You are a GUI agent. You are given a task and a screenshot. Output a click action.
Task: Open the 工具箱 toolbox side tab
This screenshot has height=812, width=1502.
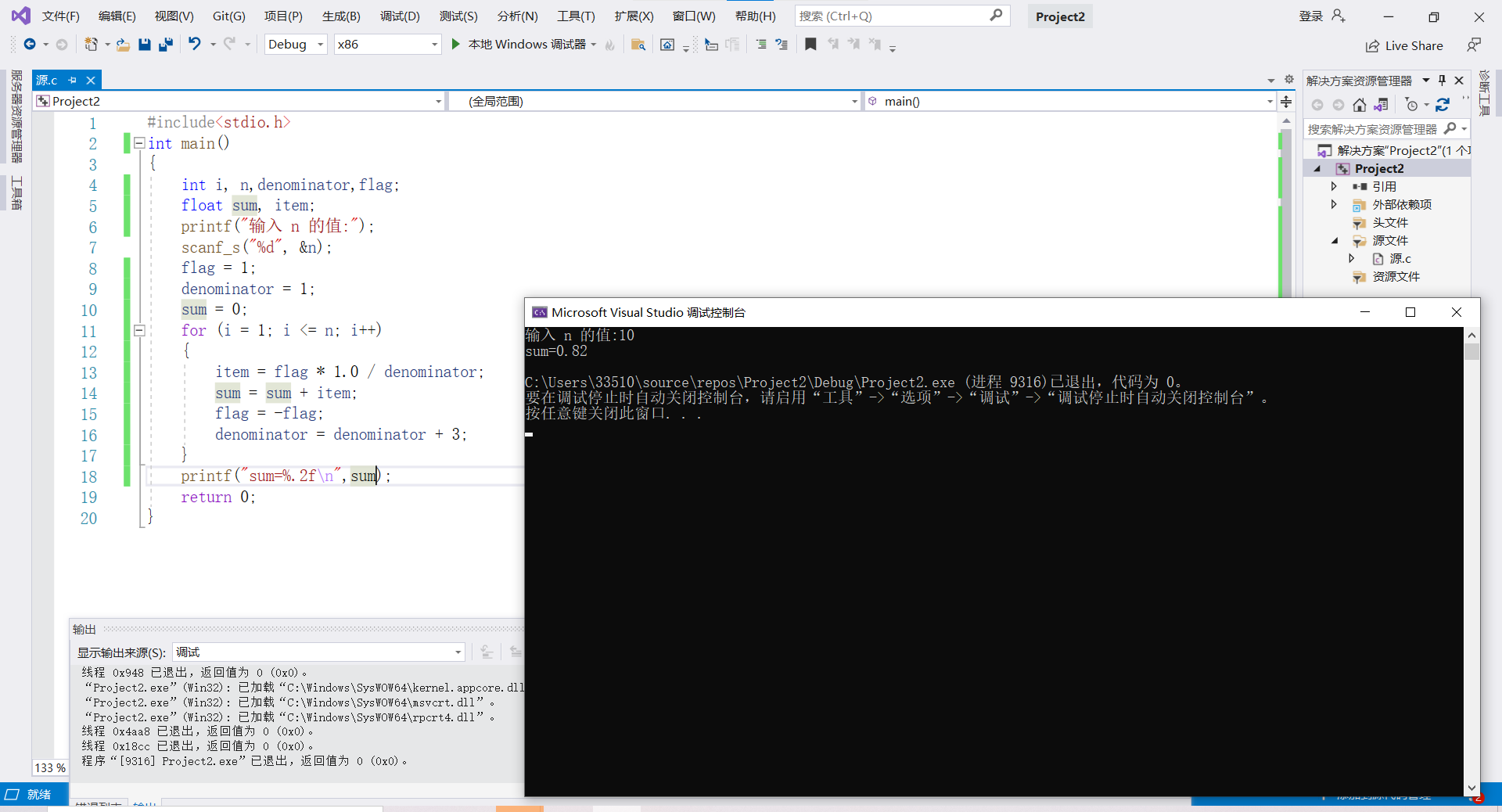click(16, 193)
